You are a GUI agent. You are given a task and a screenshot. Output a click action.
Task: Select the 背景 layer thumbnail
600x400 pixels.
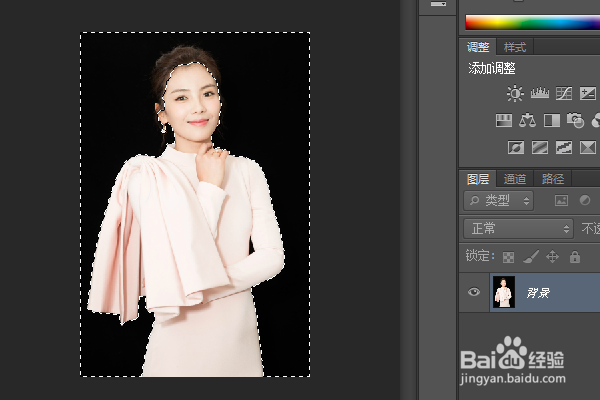click(x=504, y=292)
